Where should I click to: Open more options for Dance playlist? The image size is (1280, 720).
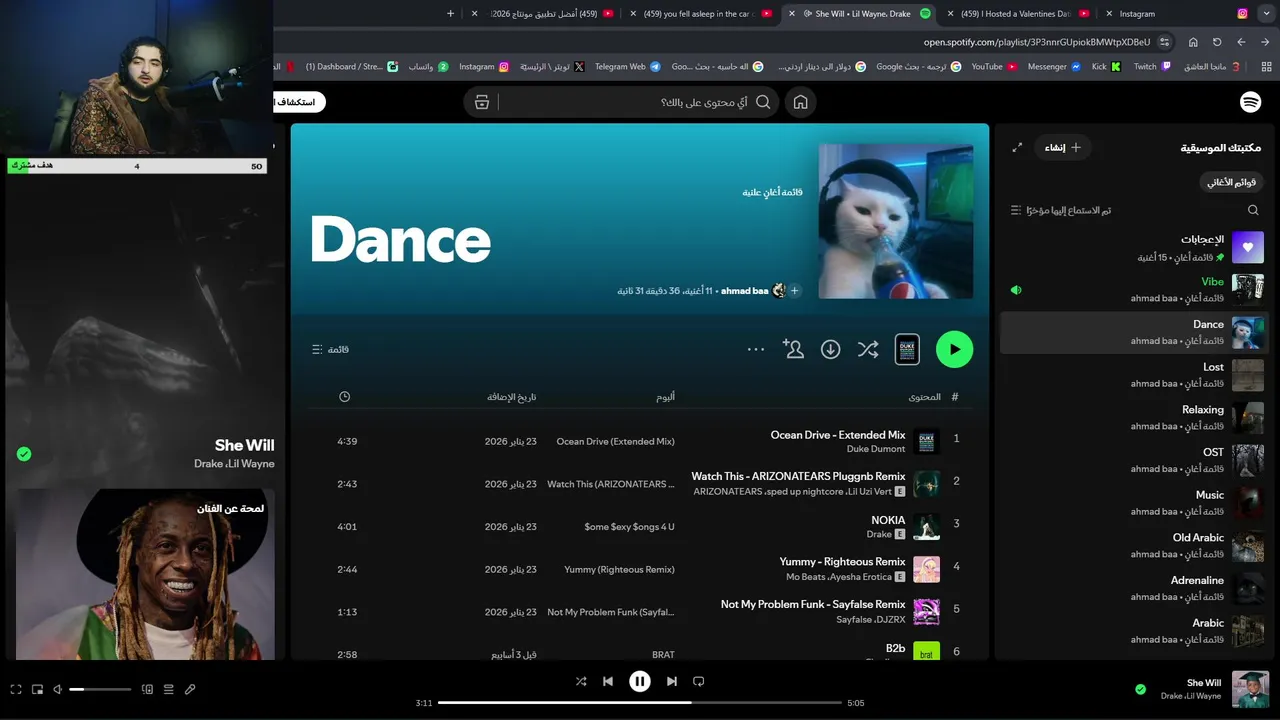pos(756,349)
